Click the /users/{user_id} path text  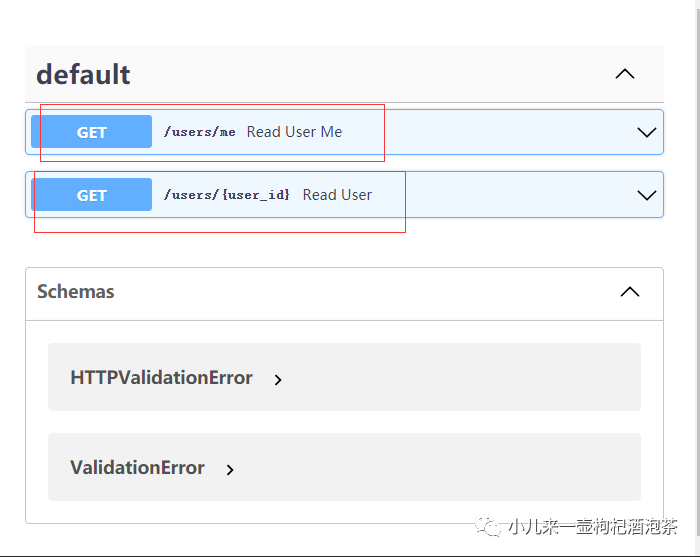tap(226, 195)
